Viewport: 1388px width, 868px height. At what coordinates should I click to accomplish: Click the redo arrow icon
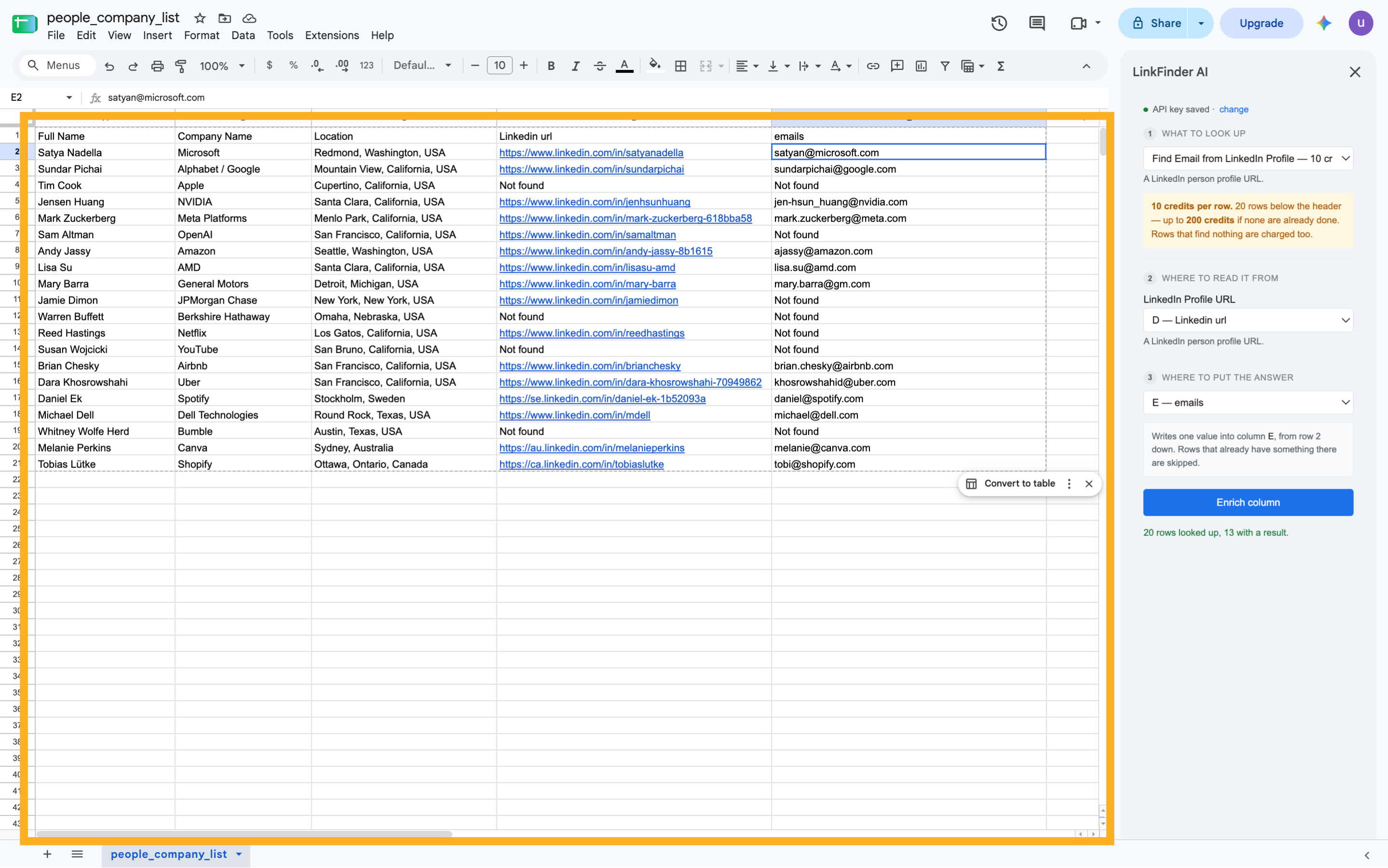tap(133, 66)
